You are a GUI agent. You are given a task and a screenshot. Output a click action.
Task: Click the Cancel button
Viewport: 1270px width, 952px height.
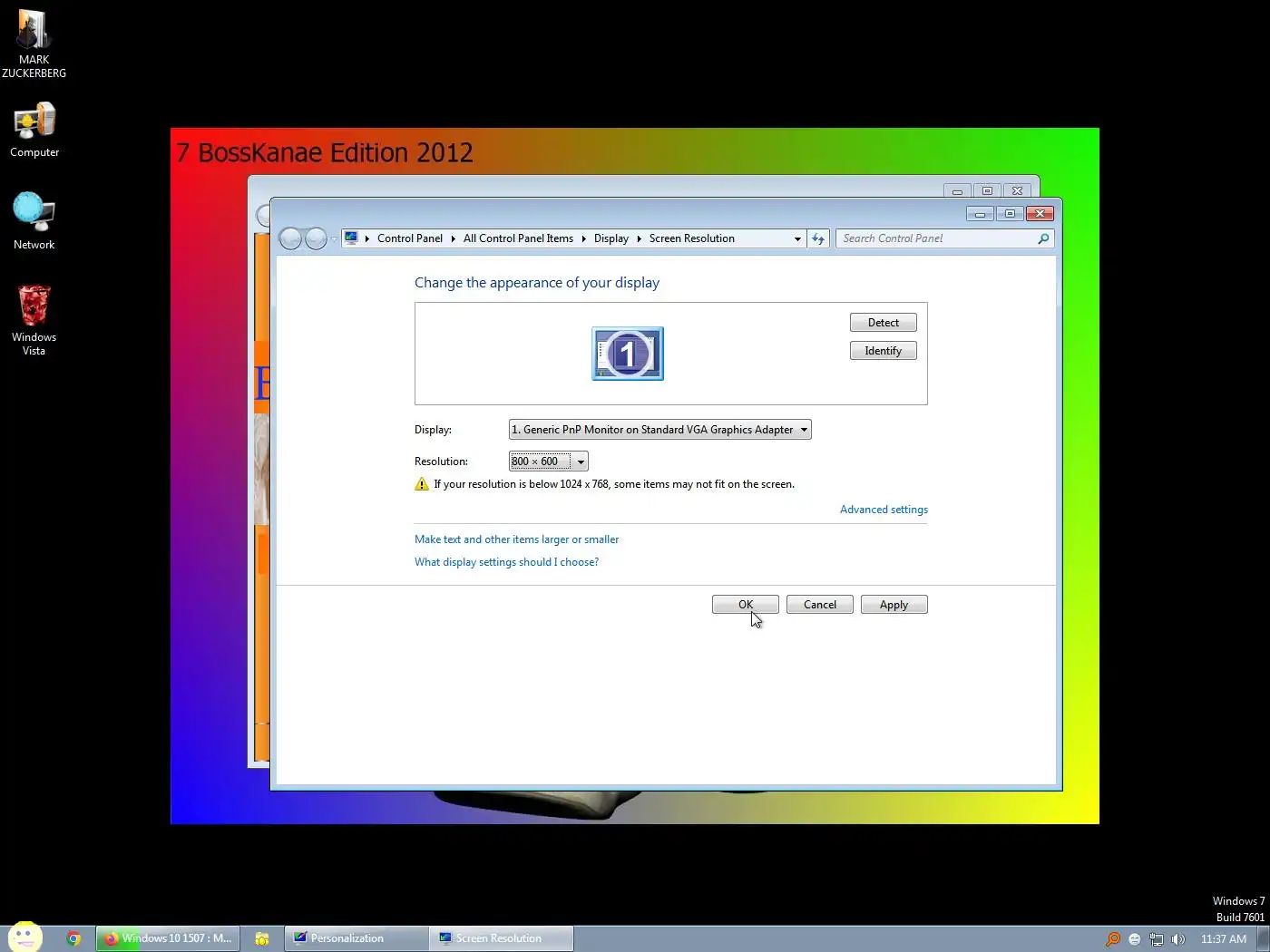[x=819, y=605]
